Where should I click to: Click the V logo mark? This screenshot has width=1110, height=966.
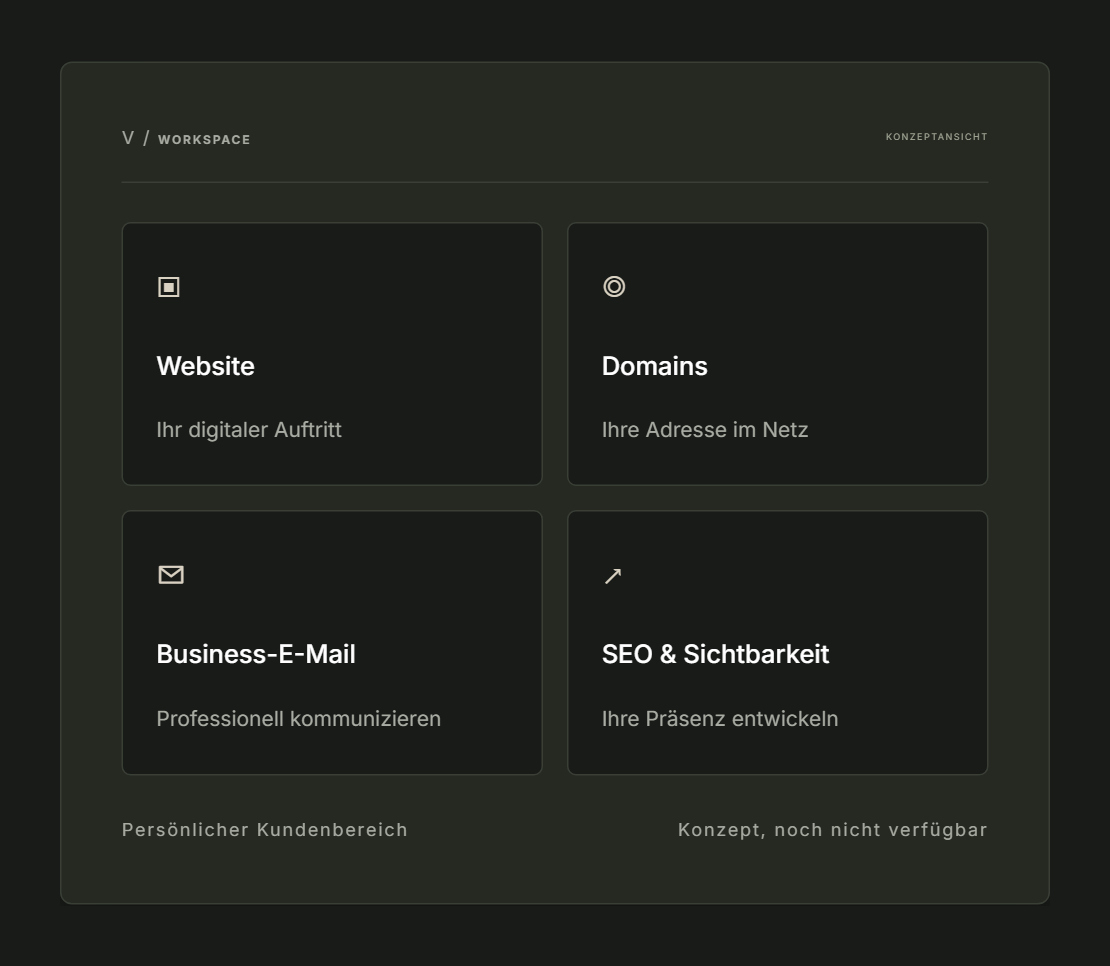[x=128, y=138]
